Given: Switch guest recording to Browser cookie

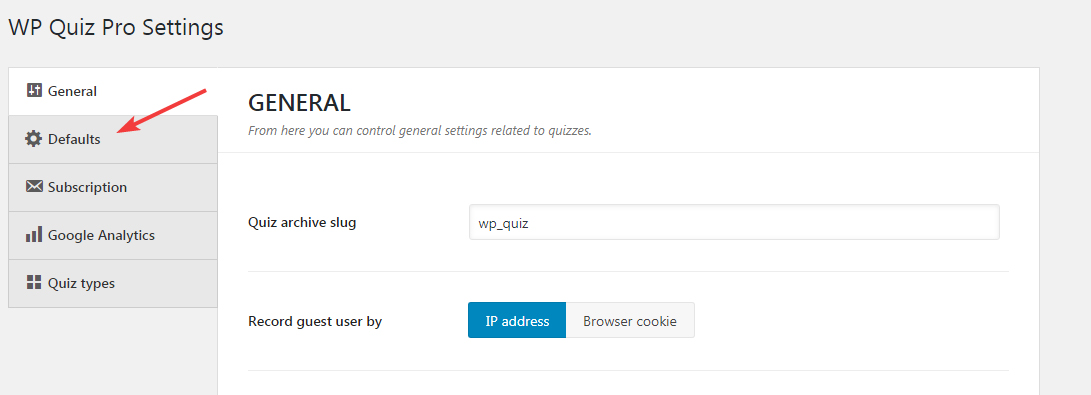Looking at the screenshot, I should pos(630,321).
